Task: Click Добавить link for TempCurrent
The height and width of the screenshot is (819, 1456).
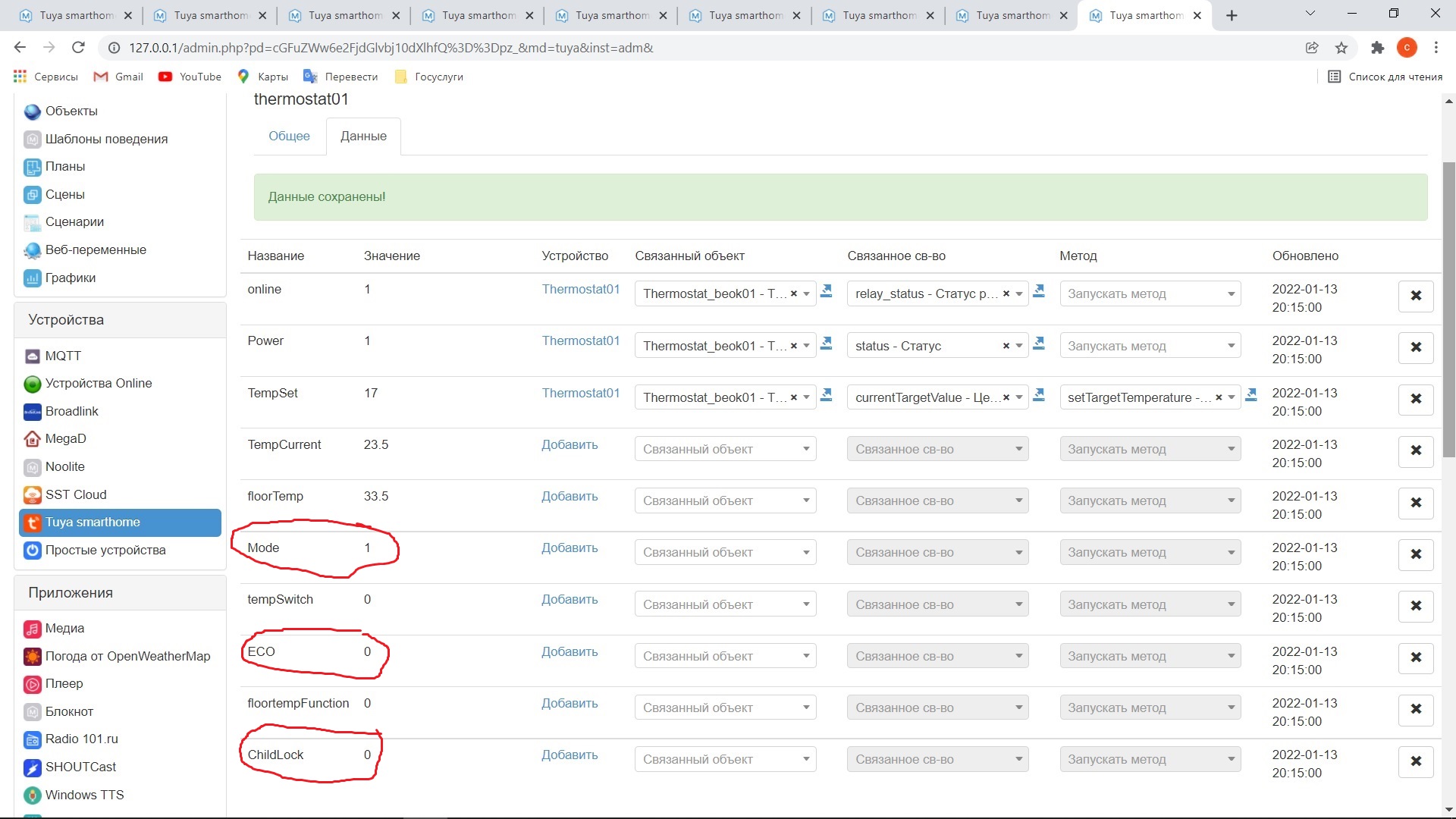Action: tap(569, 445)
